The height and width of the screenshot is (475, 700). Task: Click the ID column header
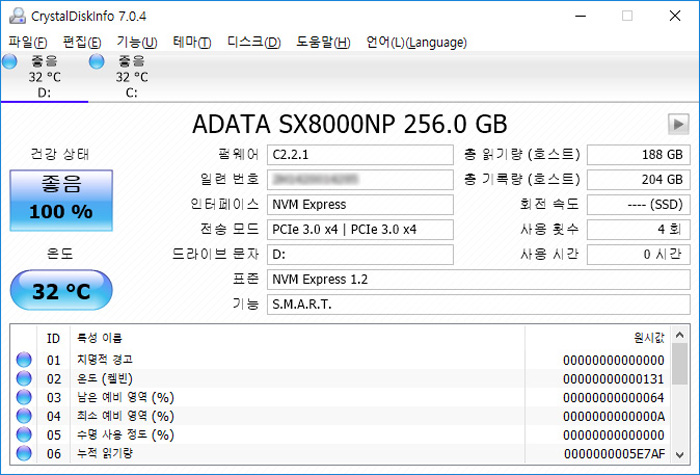click(53, 338)
